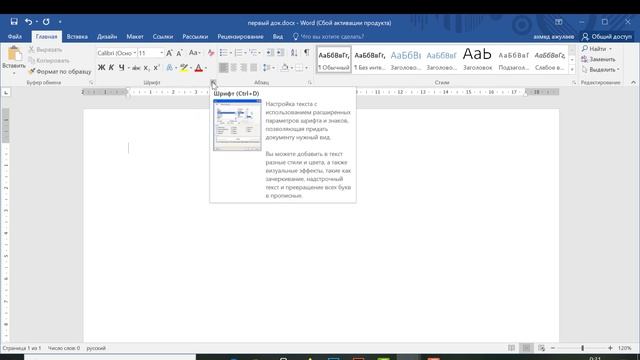Decrease font size with the smaller A icon
Image resolution: width=640 pixels, height=360 pixels.
coord(179,53)
